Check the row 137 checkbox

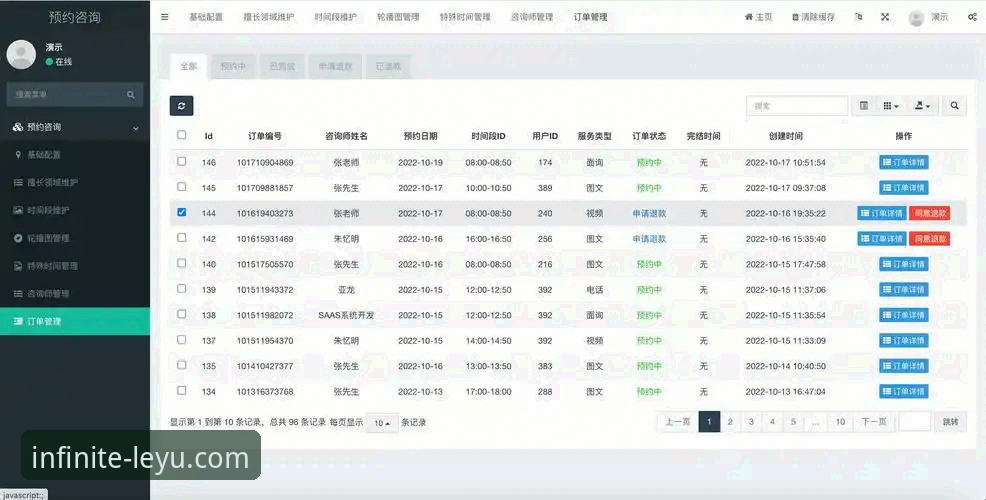pos(182,340)
